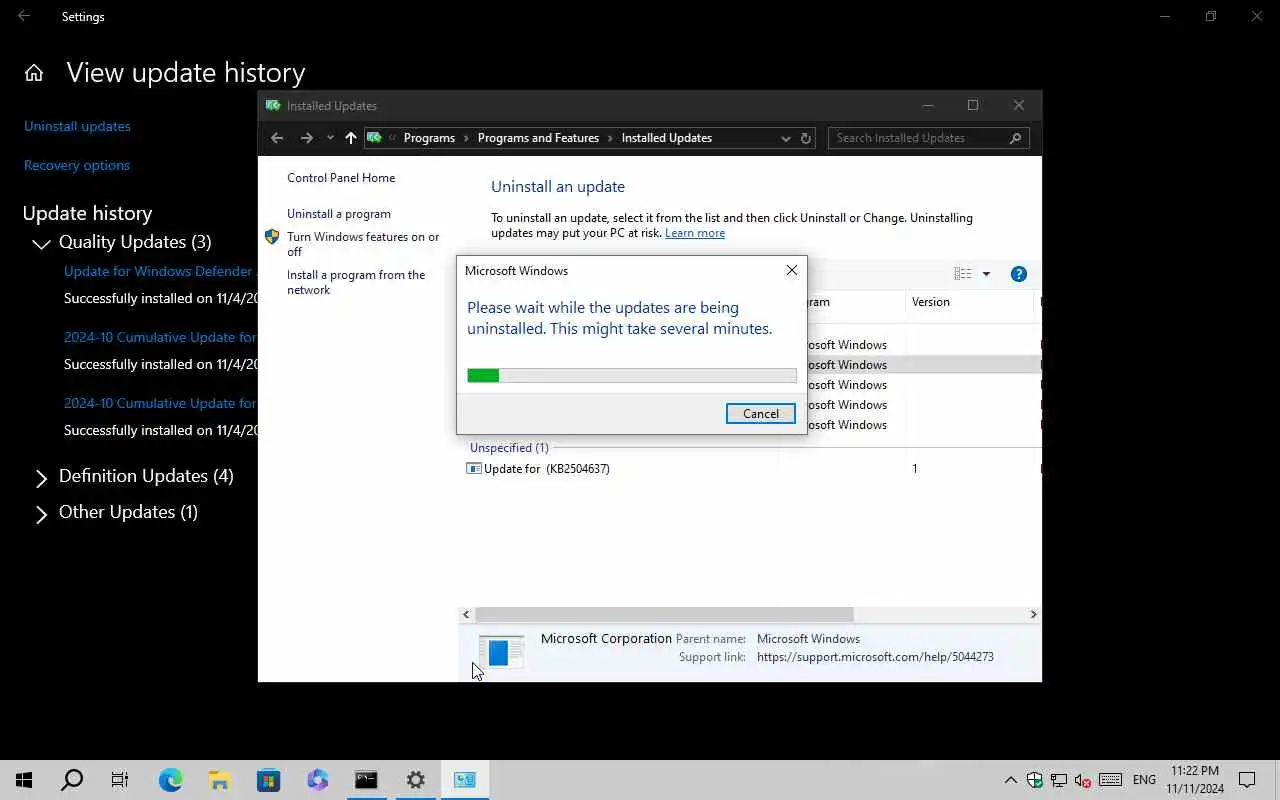Change the list view layout icon

pyautogui.click(x=963, y=274)
